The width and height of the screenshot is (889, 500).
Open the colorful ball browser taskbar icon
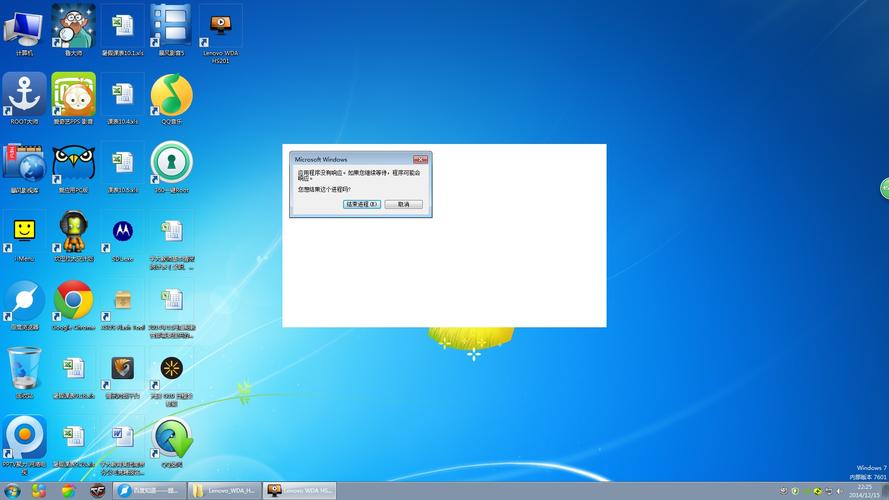tap(69, 490)
